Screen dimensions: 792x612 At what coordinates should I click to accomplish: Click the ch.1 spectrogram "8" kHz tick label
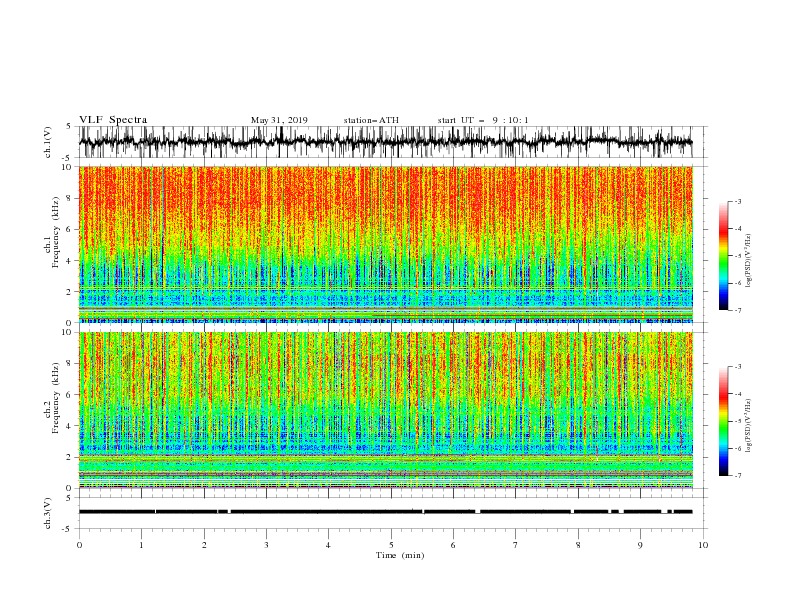pos(70,198)
